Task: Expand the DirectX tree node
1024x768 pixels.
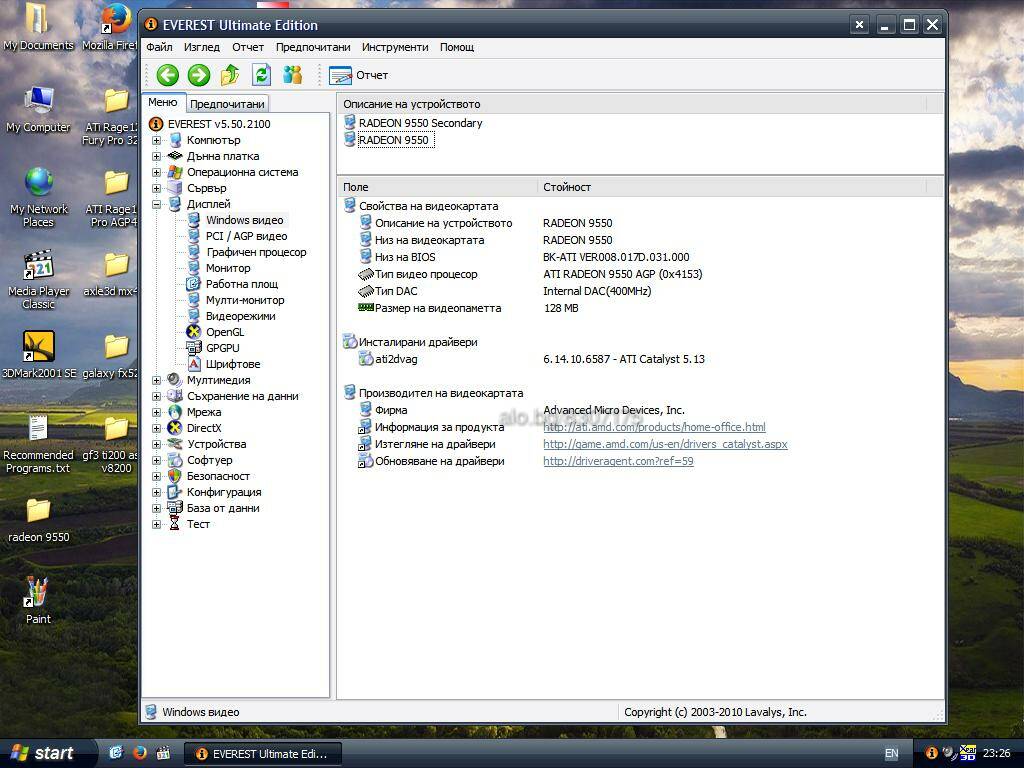Action: pyautogui.click(x=157, y=428)
